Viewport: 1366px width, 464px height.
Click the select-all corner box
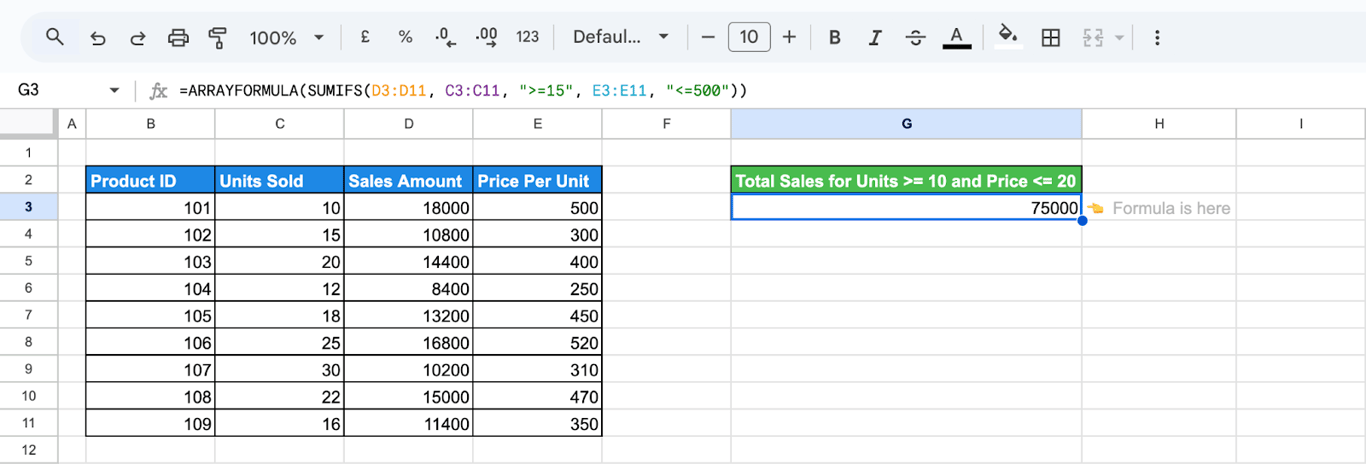[28, 123]
